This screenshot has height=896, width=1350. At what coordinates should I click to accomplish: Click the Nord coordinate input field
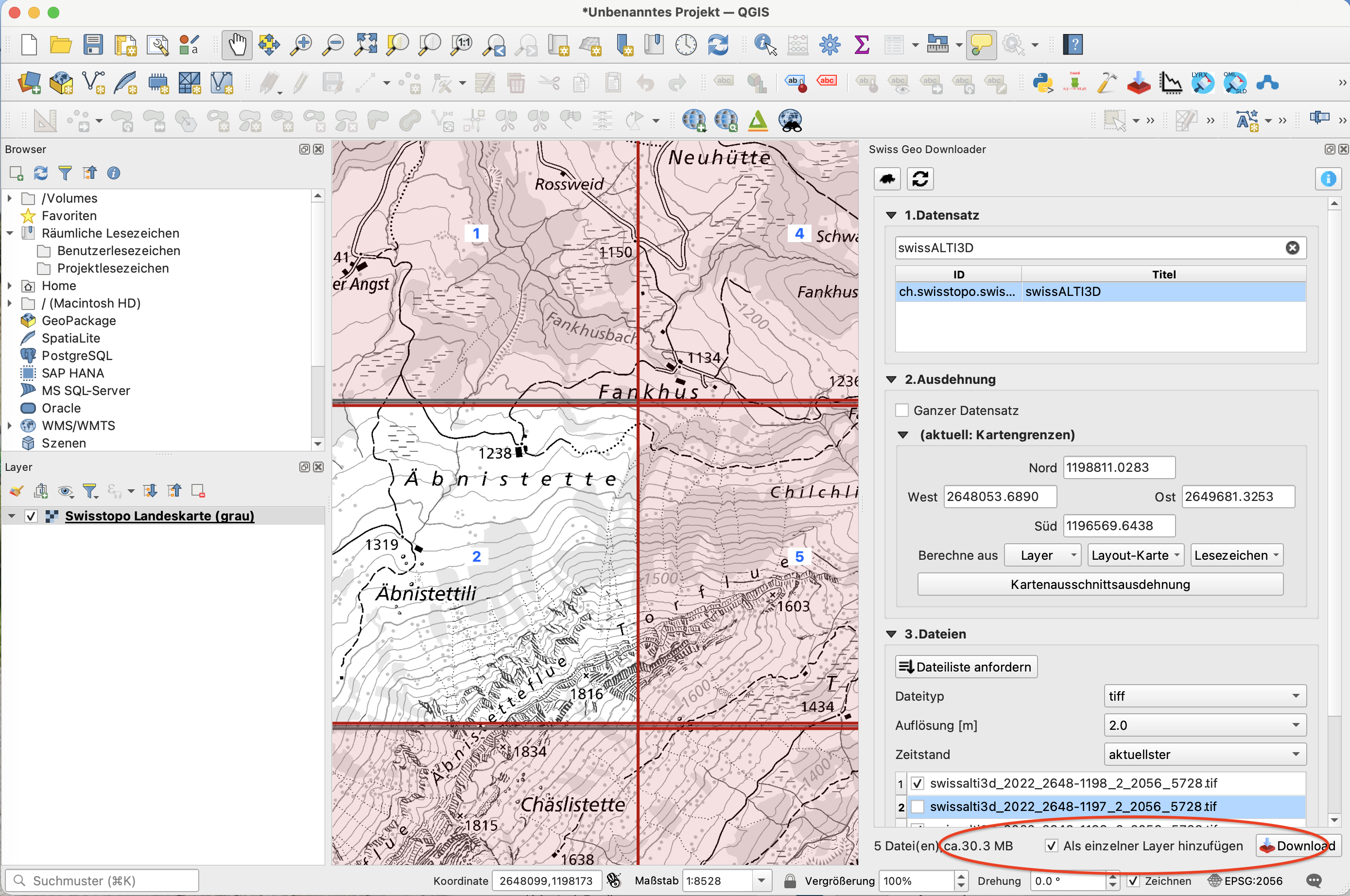[1119, 467]
